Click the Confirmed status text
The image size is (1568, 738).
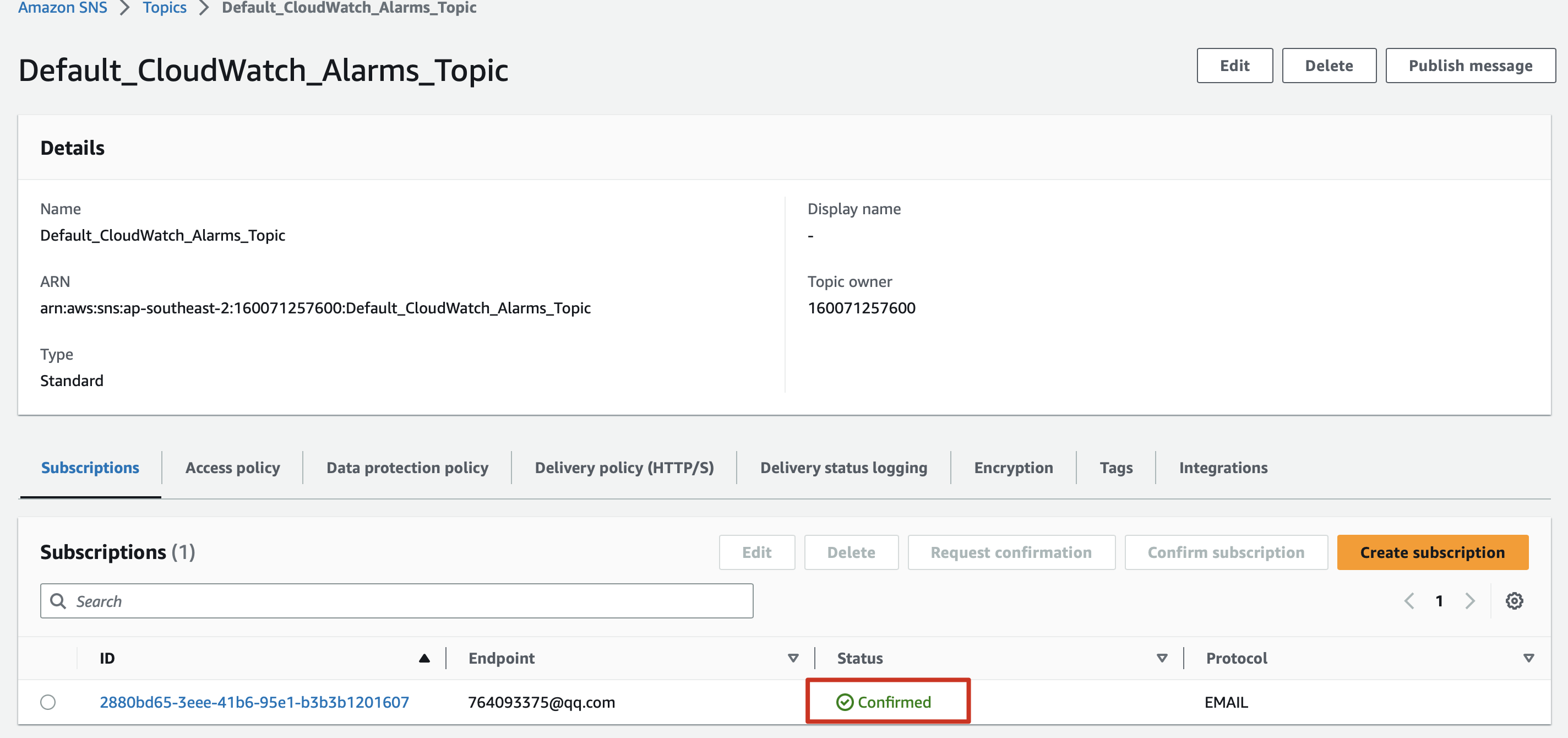click(894, 702)
